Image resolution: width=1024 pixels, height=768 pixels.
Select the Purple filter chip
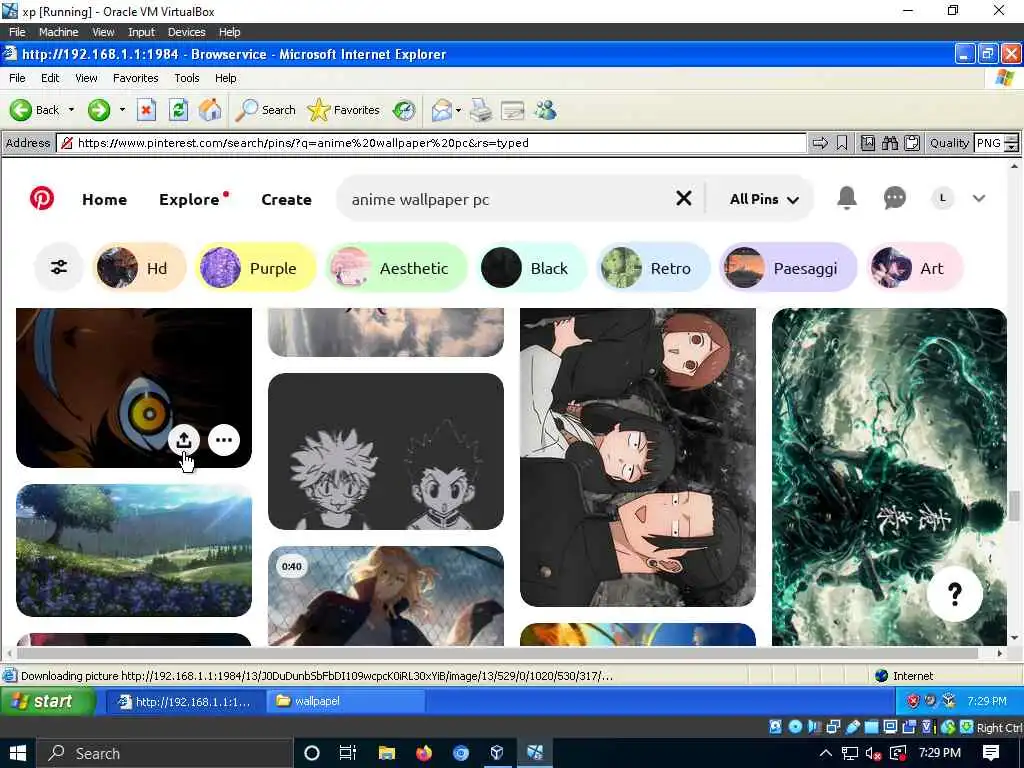pos(256,268)
